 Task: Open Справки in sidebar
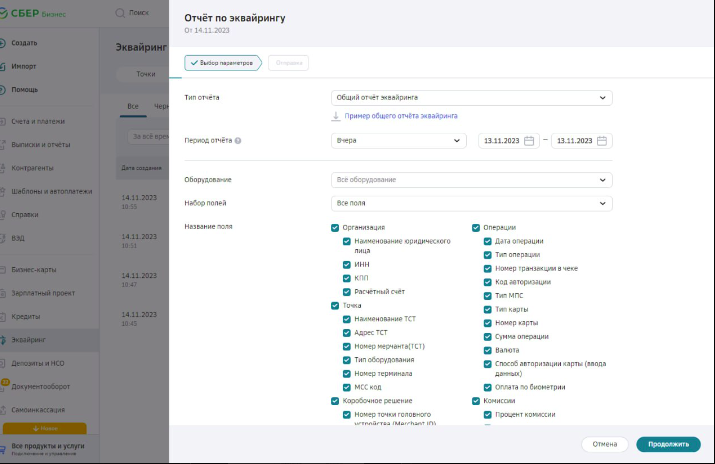[x=25, y=215]
